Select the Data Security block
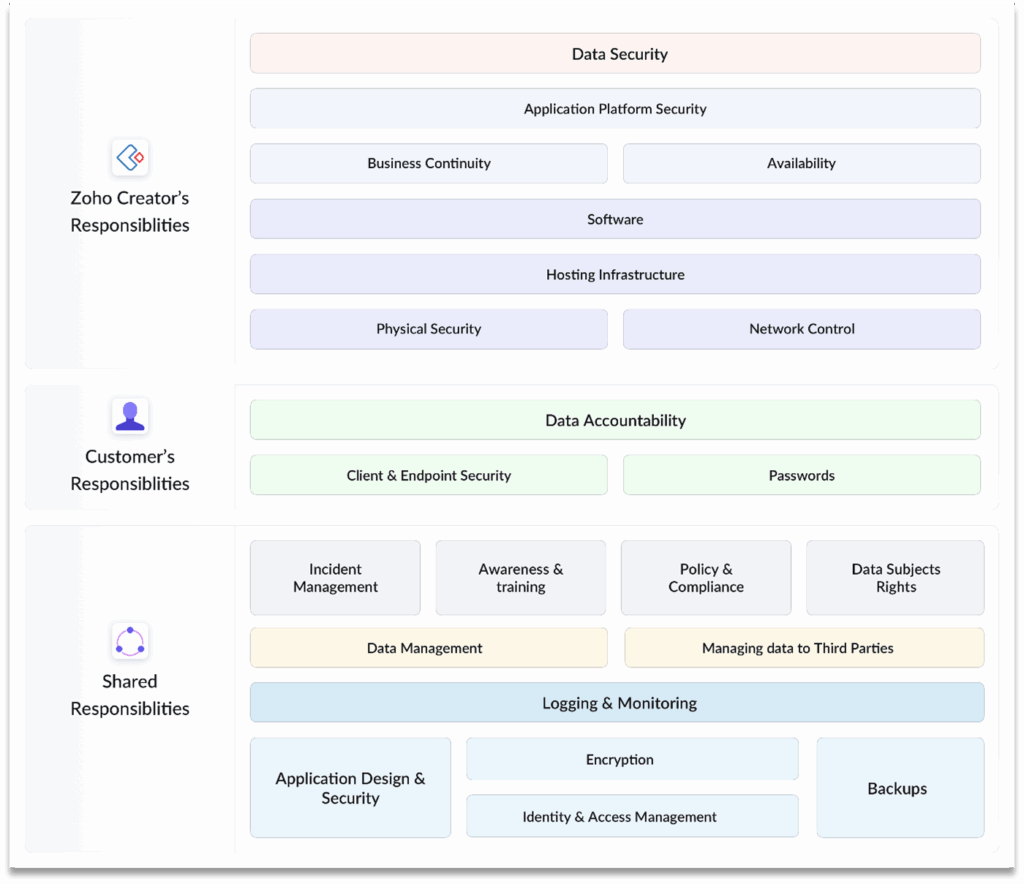The image size is (1024, 884). [x=615, y=54]
